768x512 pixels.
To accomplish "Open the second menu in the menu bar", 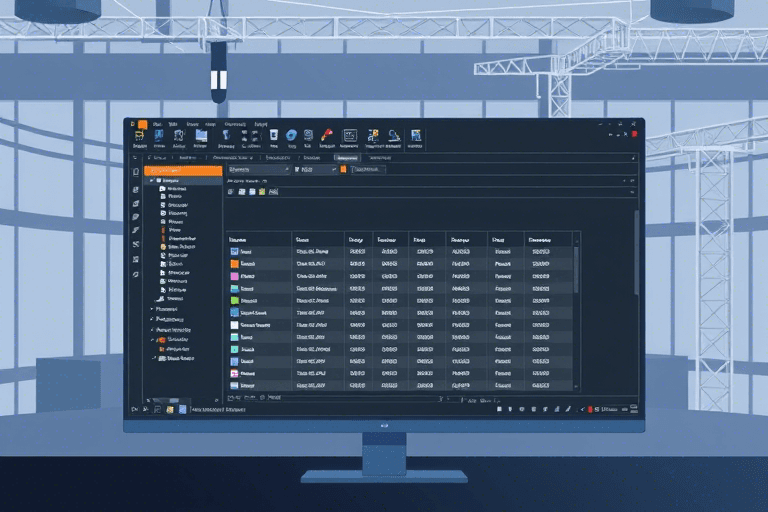I will point(172,124).
